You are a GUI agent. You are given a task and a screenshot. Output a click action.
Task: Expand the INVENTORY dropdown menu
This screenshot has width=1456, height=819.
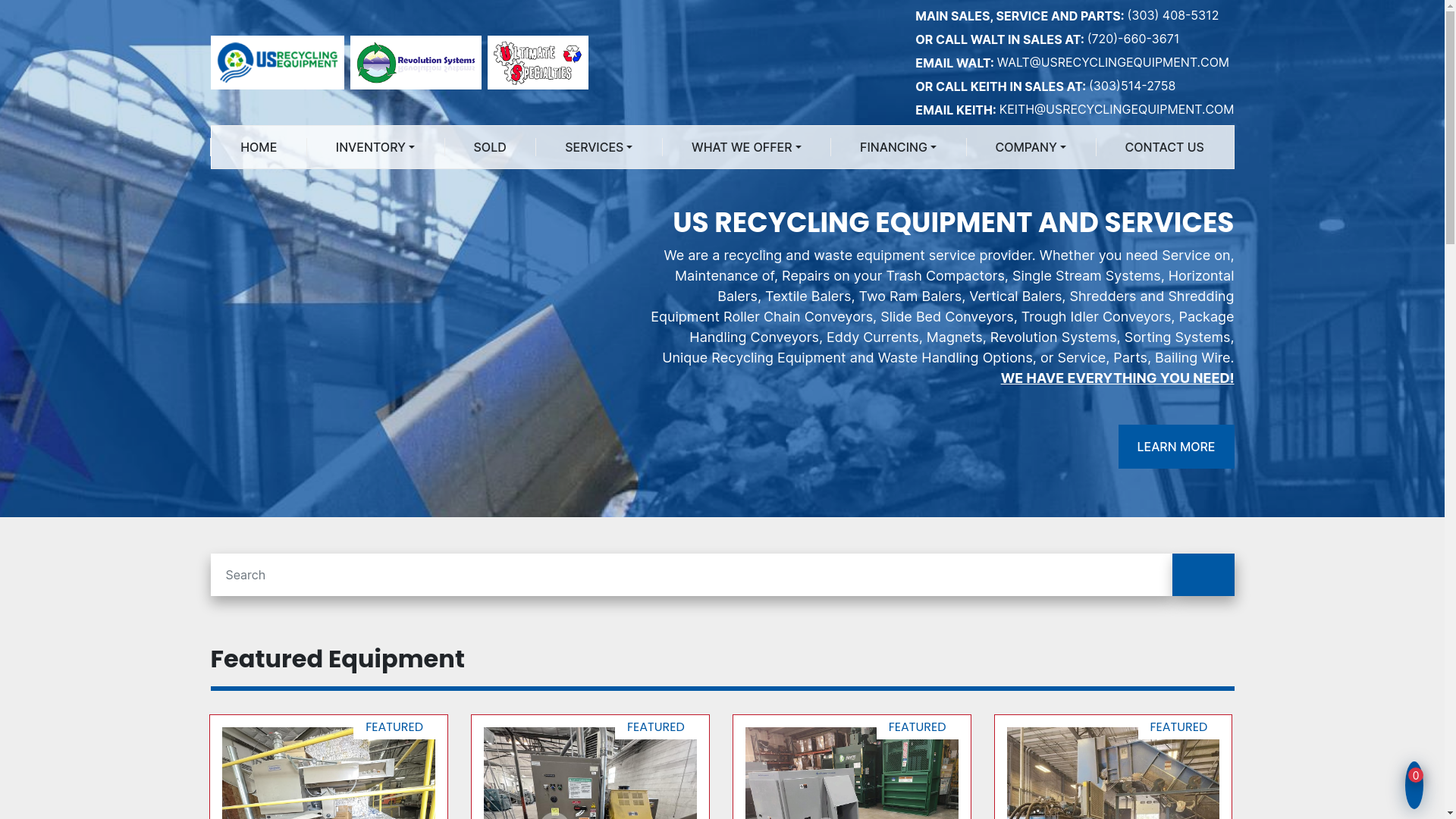click(375, 147)
